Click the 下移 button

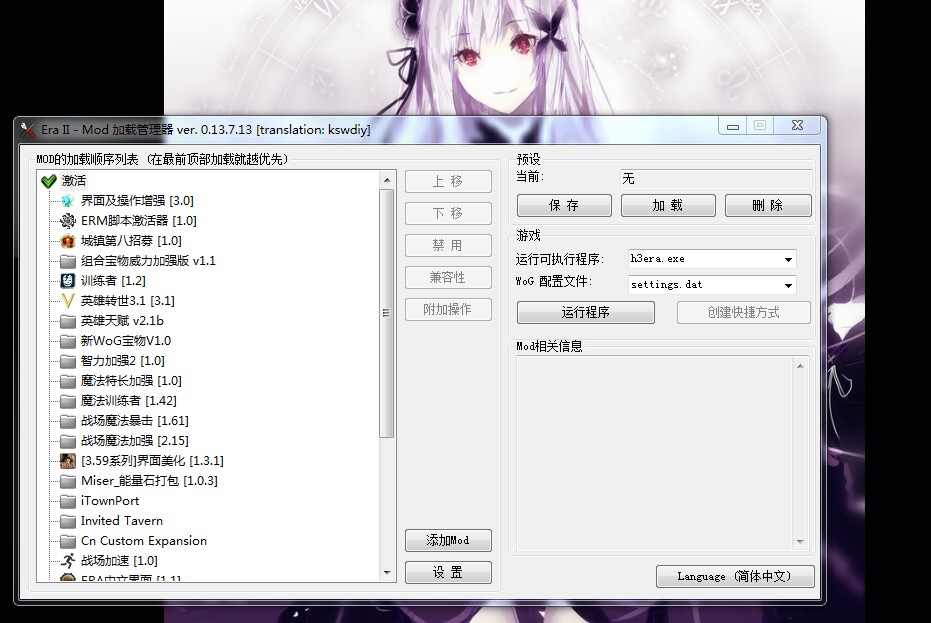pyautogui.click(x=448, y=214)
